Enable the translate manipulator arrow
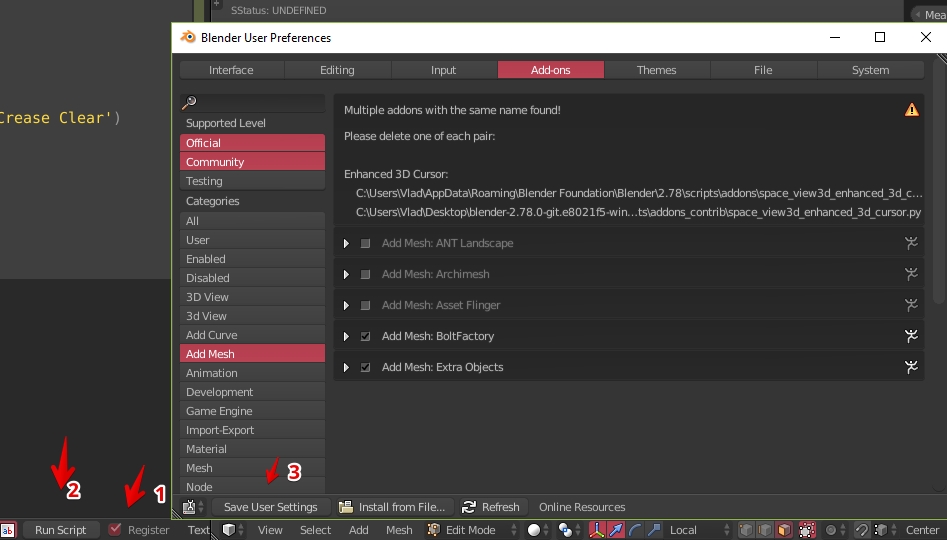The height and width of the screenshot is (540, 947). [x=615, y=530]
